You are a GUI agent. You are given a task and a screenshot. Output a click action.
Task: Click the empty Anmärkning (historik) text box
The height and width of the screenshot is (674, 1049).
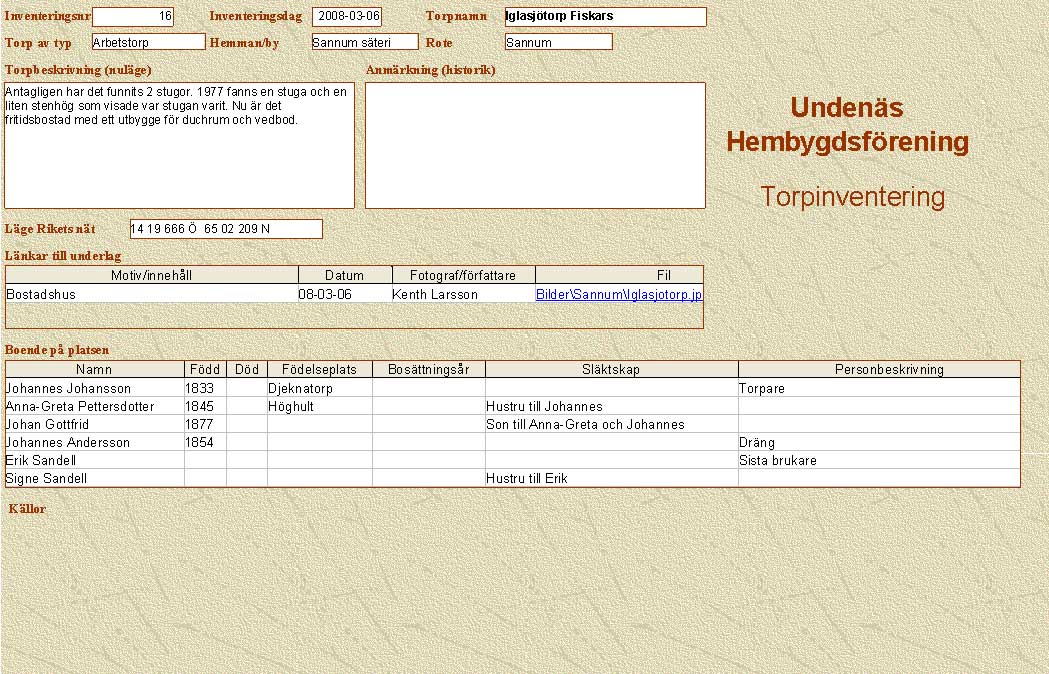(x=535, y=145)
